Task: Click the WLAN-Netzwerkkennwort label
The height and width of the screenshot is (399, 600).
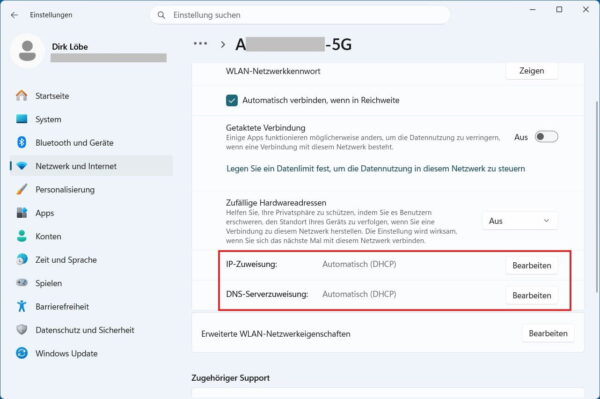Action: 273,71
